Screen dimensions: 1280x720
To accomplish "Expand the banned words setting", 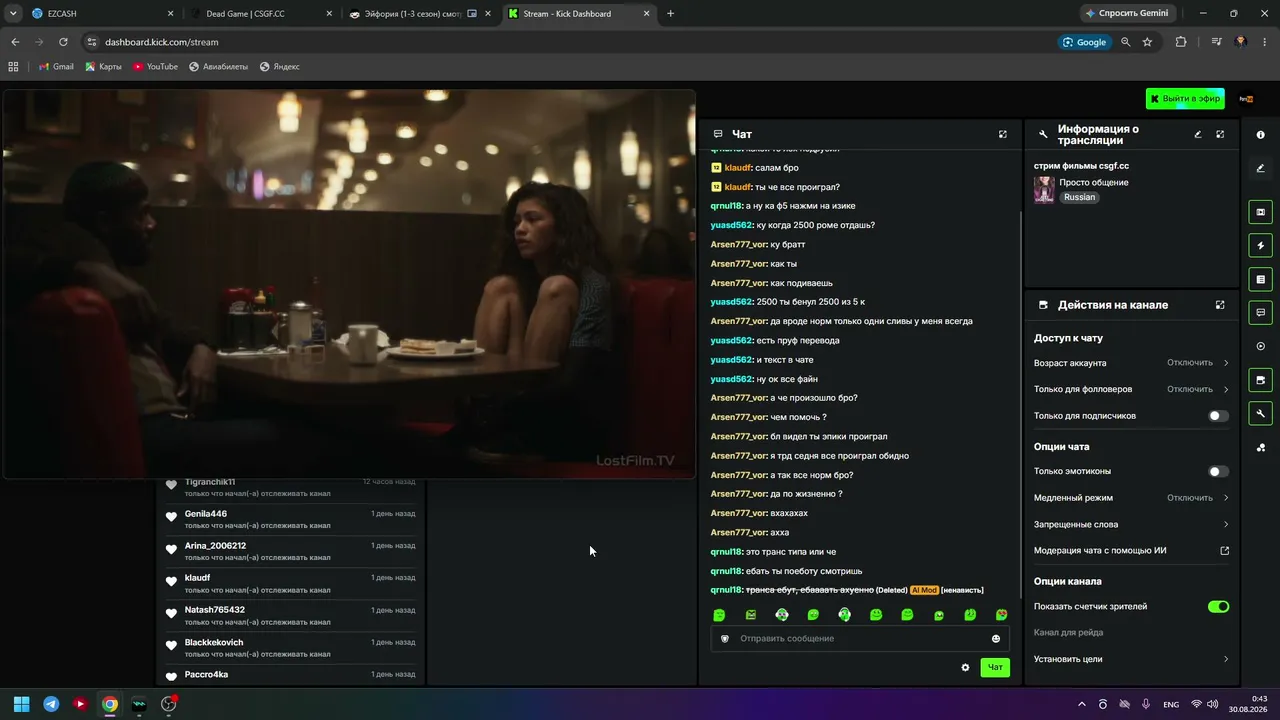I will click(x=1131, y=524).
